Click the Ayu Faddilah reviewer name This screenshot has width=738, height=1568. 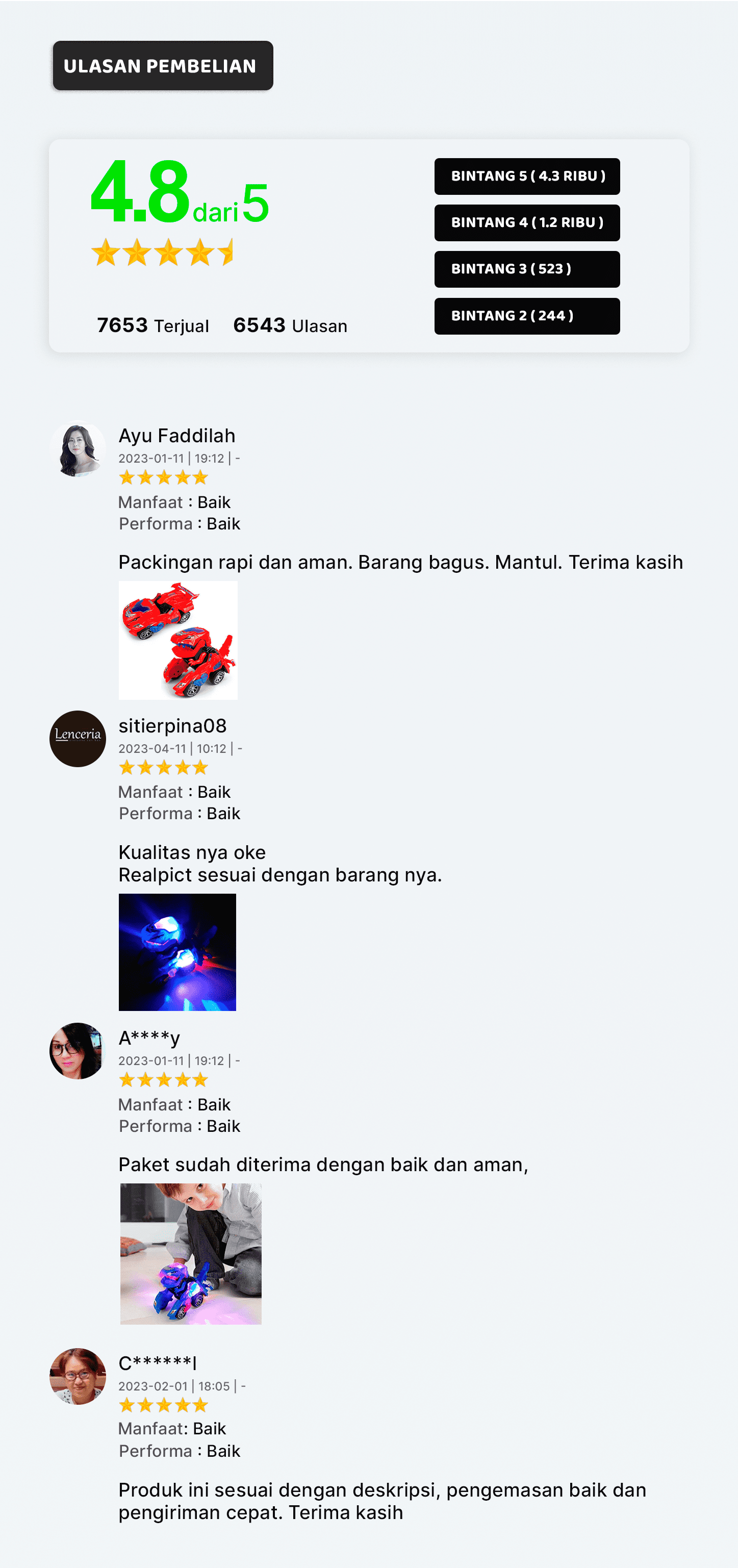pos(176,436)
